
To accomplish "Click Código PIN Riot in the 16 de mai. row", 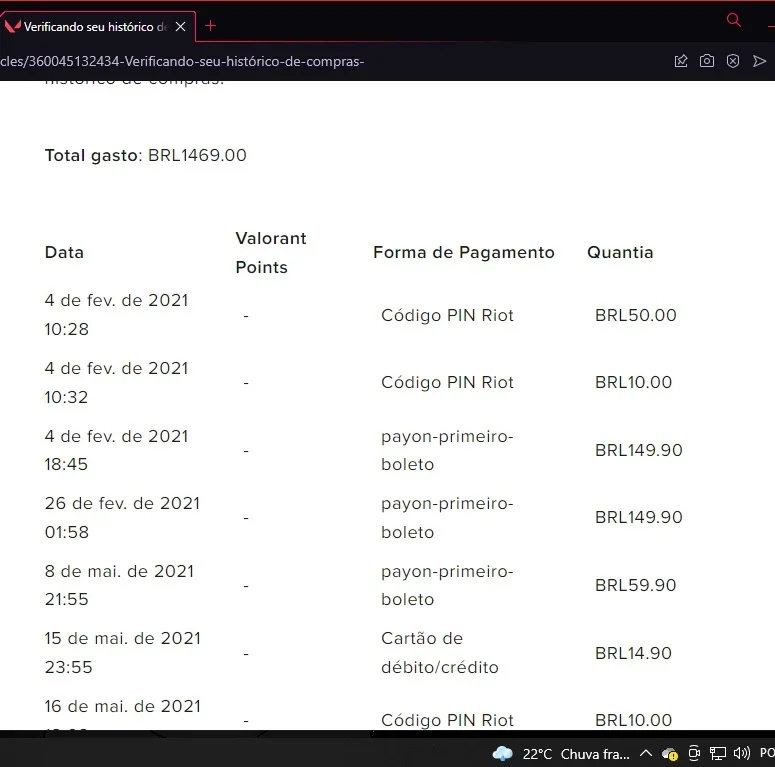I will click(x=447, y=720).
